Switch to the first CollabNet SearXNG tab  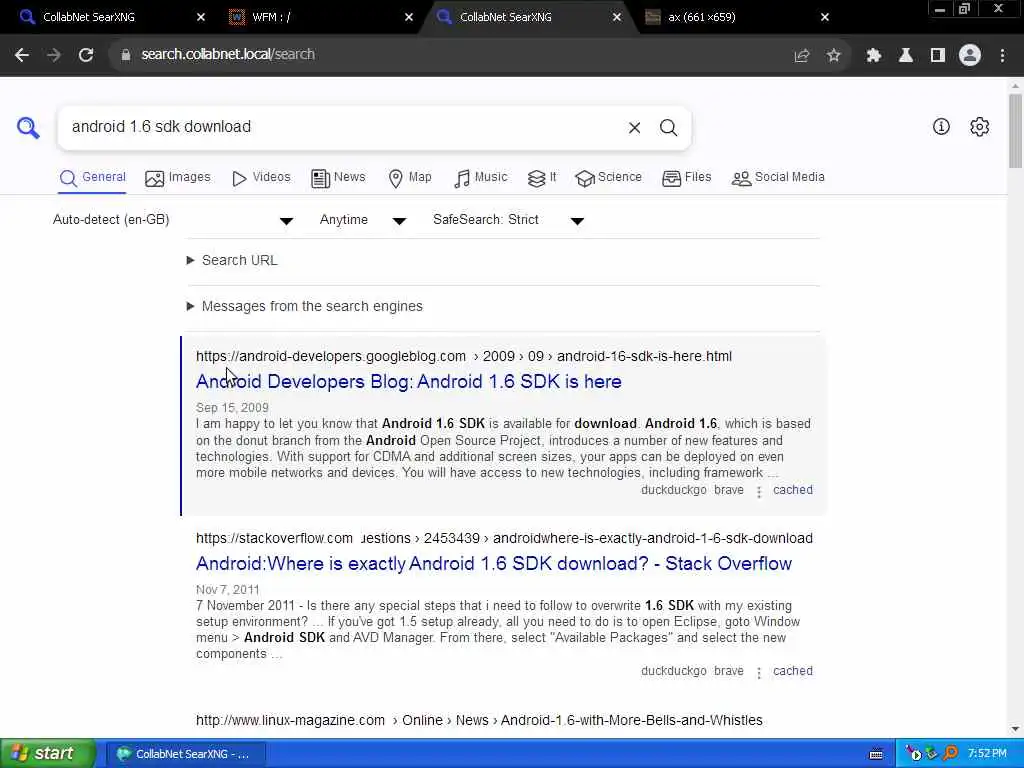tap(113, 17)
